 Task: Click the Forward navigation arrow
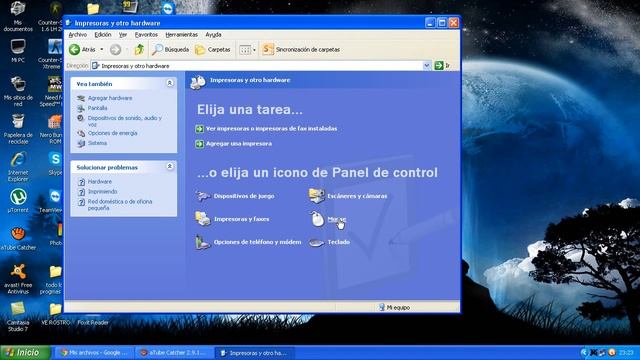pyautogui.click(x=116, y=49)
